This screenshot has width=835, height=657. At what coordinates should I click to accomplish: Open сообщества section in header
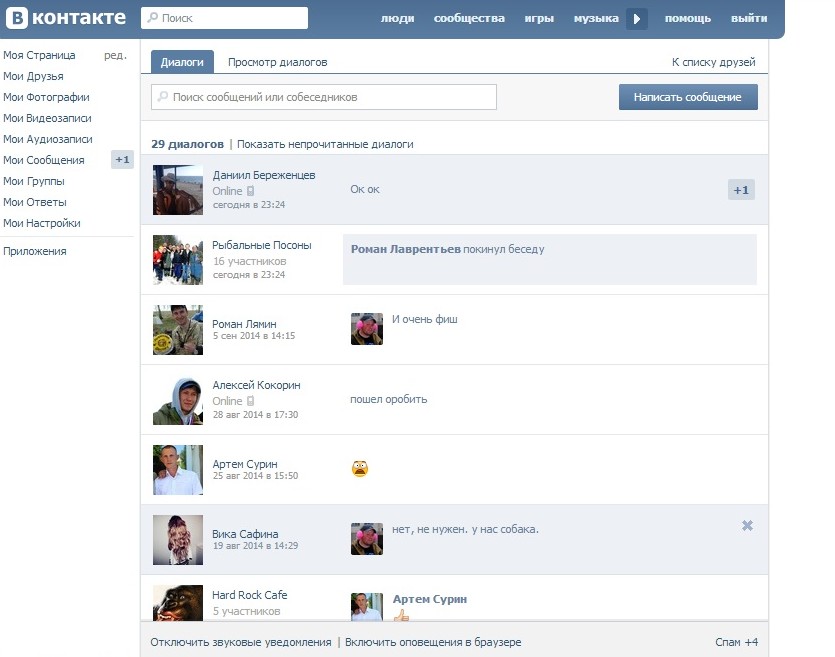tap(469, 18)
